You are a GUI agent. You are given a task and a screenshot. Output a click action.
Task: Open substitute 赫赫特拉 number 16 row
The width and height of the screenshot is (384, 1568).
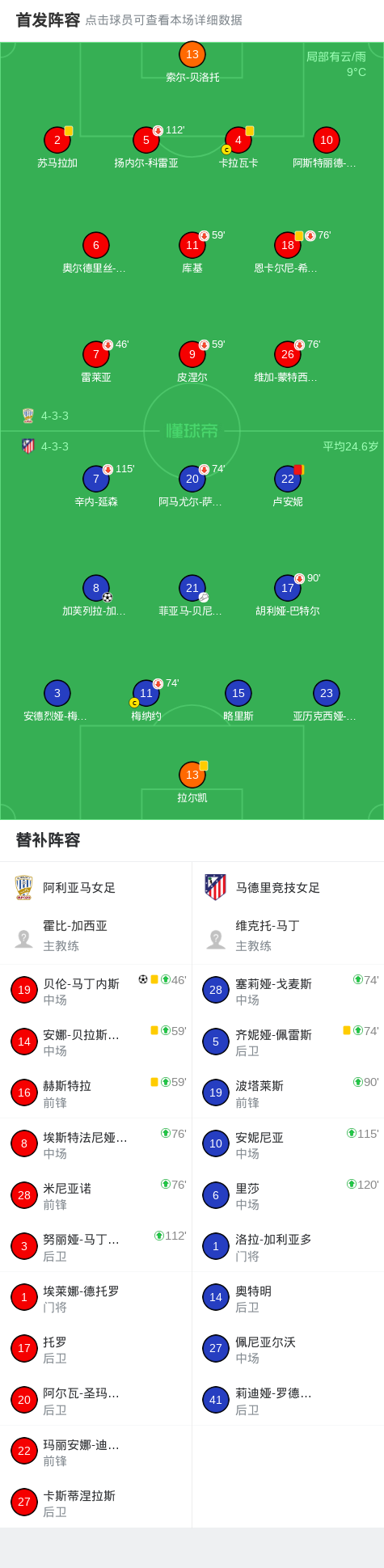click(96, 1093)
